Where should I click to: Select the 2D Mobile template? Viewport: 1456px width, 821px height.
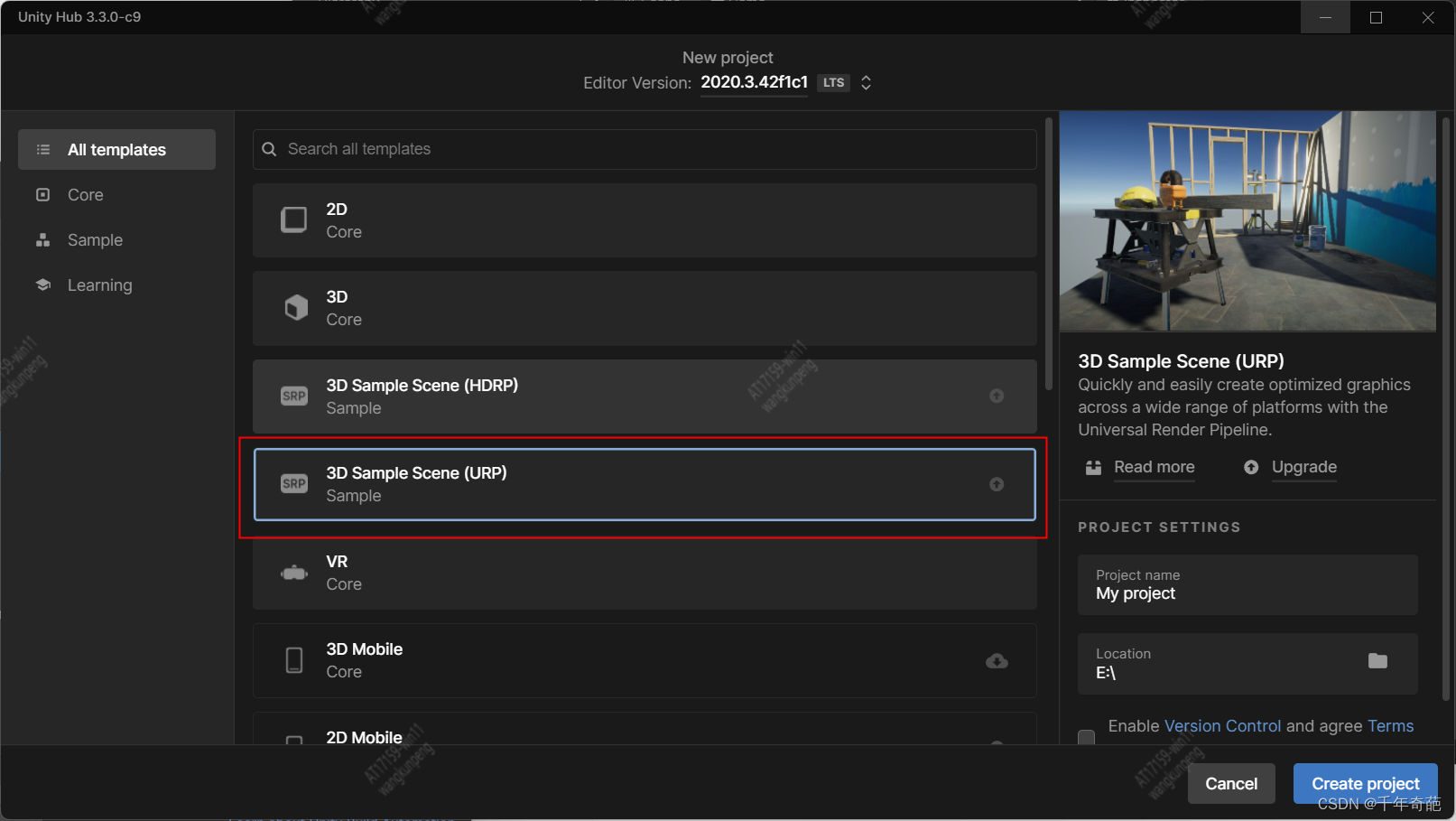click(645, 729)
